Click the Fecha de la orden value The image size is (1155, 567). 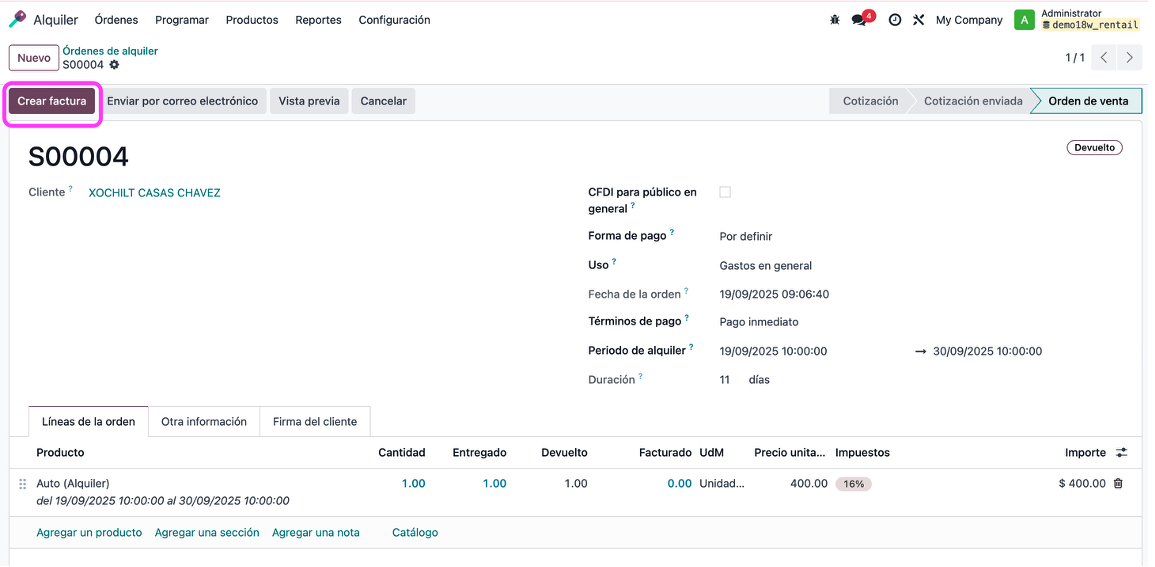(x=774, y=295)
